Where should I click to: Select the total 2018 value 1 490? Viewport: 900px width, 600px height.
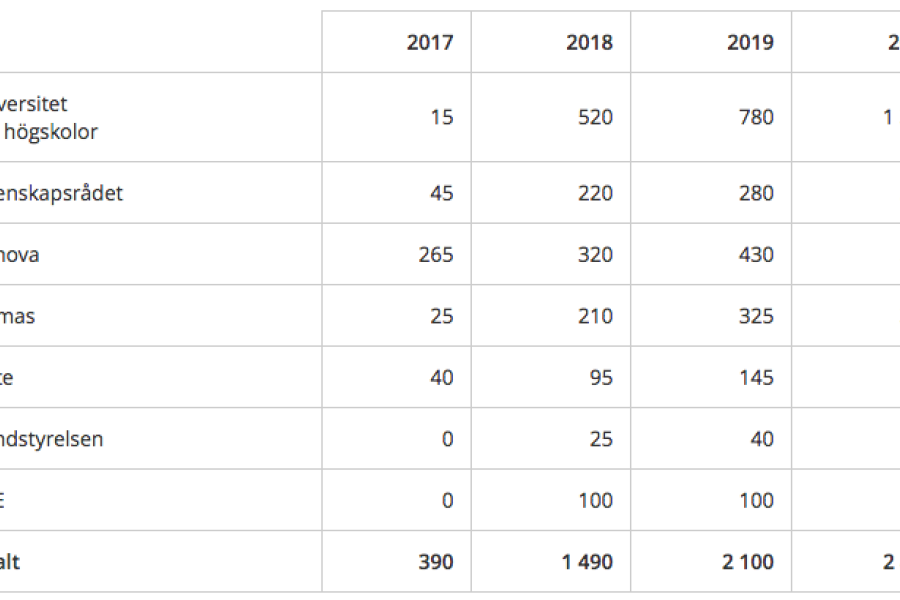click(x=587, y=562)
